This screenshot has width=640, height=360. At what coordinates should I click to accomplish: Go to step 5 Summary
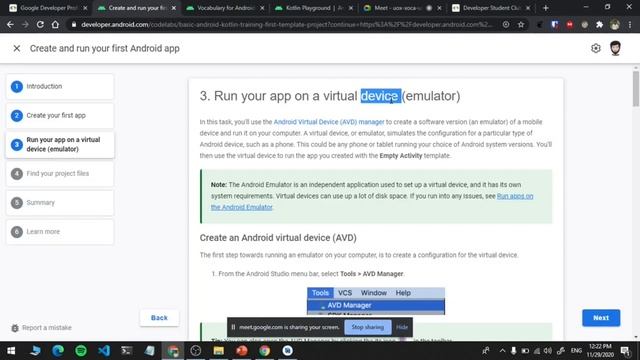60,202
